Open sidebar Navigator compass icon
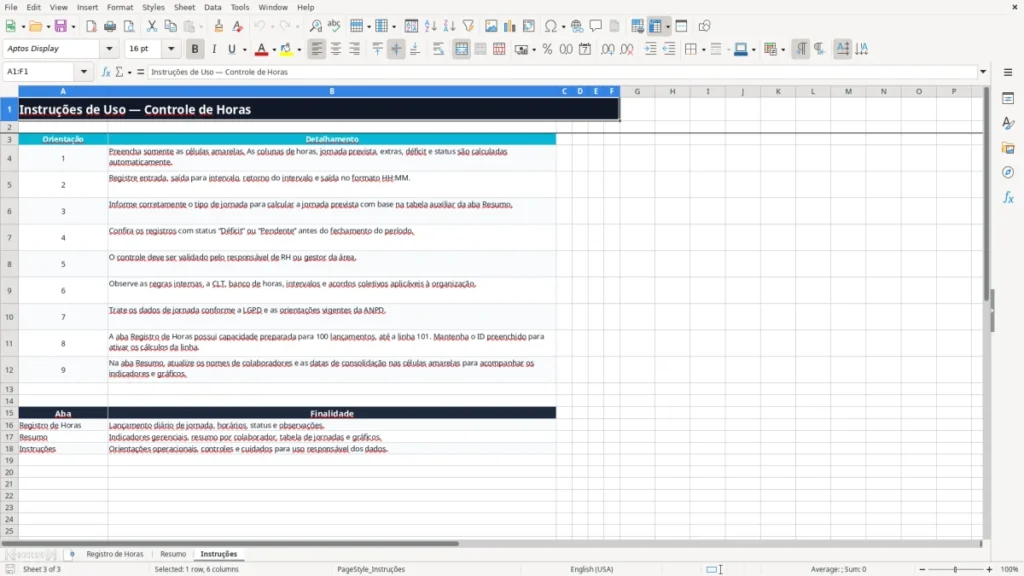The image size is (1024, 576). tap(1008, 172)
